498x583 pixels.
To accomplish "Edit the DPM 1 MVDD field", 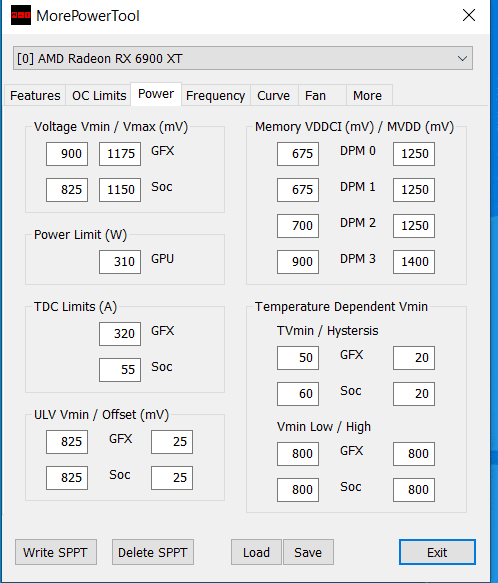I will [x=414, y=190].
